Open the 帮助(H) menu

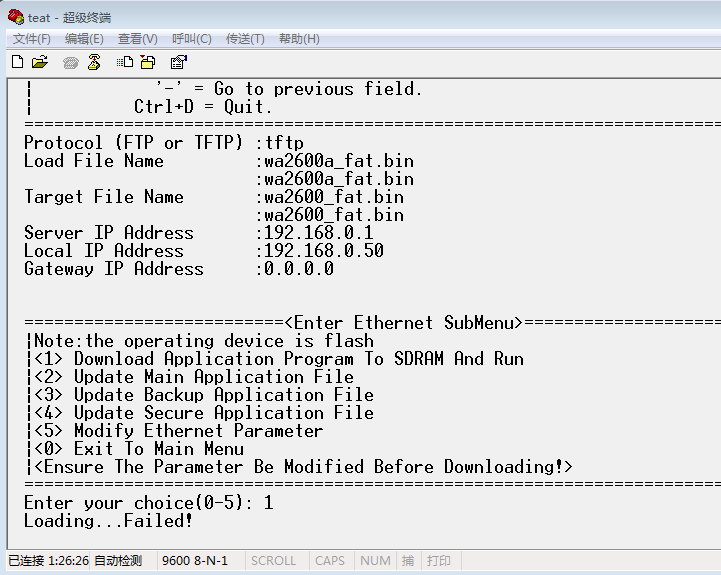tap(299, 39)
